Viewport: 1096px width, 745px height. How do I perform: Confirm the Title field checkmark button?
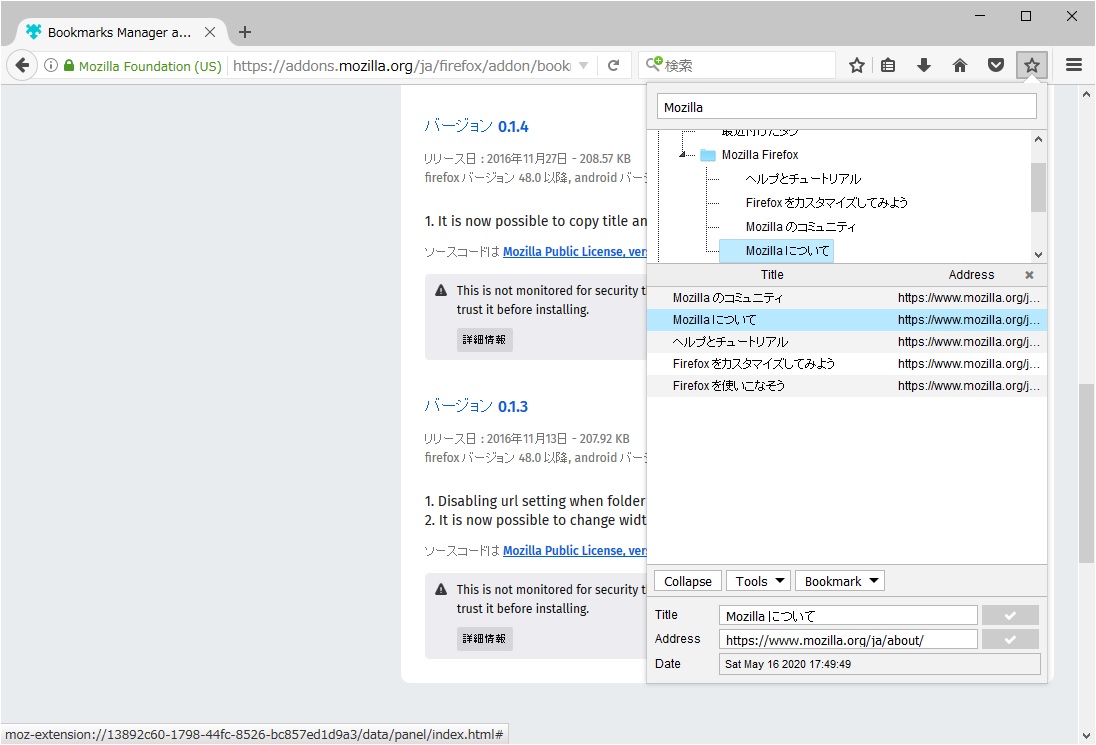pos(1010,615)
